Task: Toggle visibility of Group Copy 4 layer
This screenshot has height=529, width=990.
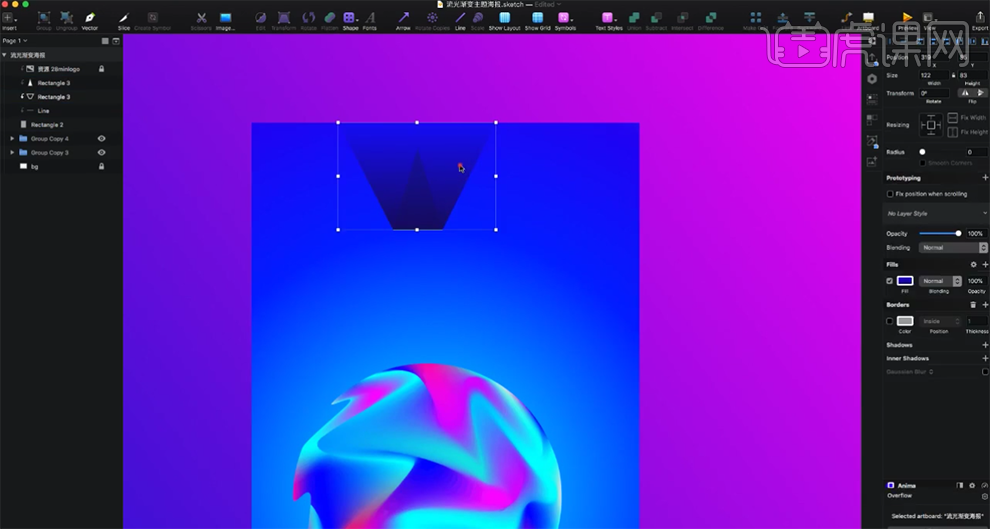Action: (x=101, y=139)
